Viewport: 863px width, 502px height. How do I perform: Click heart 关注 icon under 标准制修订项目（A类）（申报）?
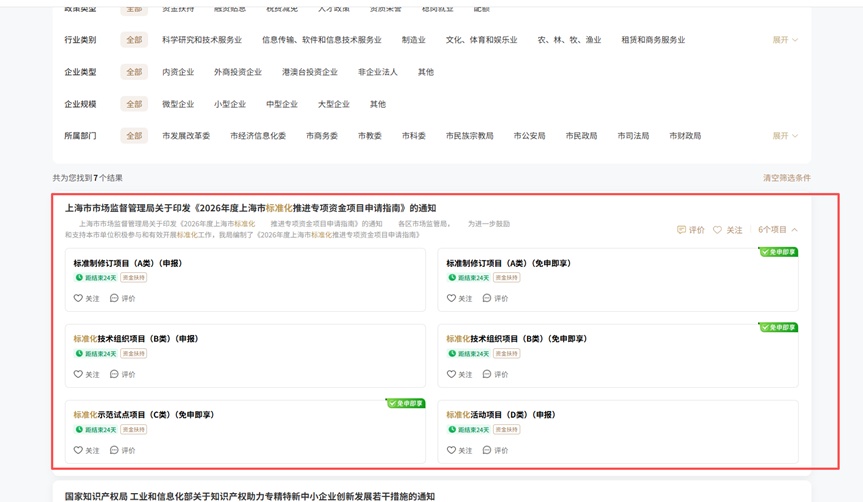[x=78, y=298]
